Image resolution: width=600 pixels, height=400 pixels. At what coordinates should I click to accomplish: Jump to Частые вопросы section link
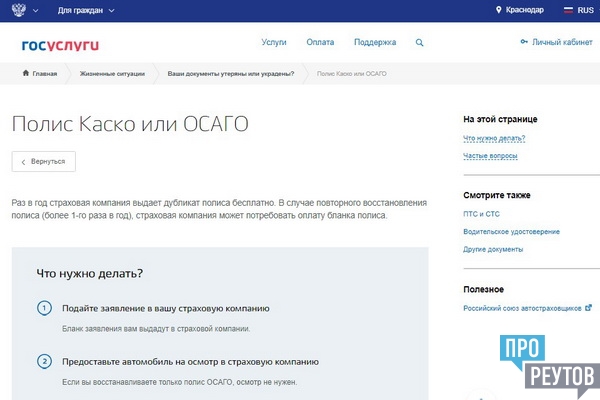pyautogui.click(x=490, y=157)
